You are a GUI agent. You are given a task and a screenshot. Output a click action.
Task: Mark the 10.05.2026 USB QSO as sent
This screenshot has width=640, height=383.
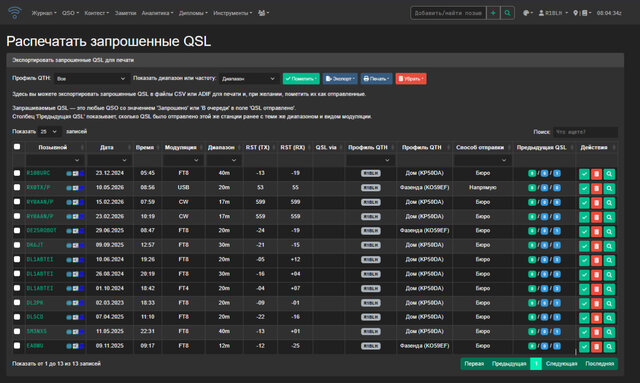[584, 188]
